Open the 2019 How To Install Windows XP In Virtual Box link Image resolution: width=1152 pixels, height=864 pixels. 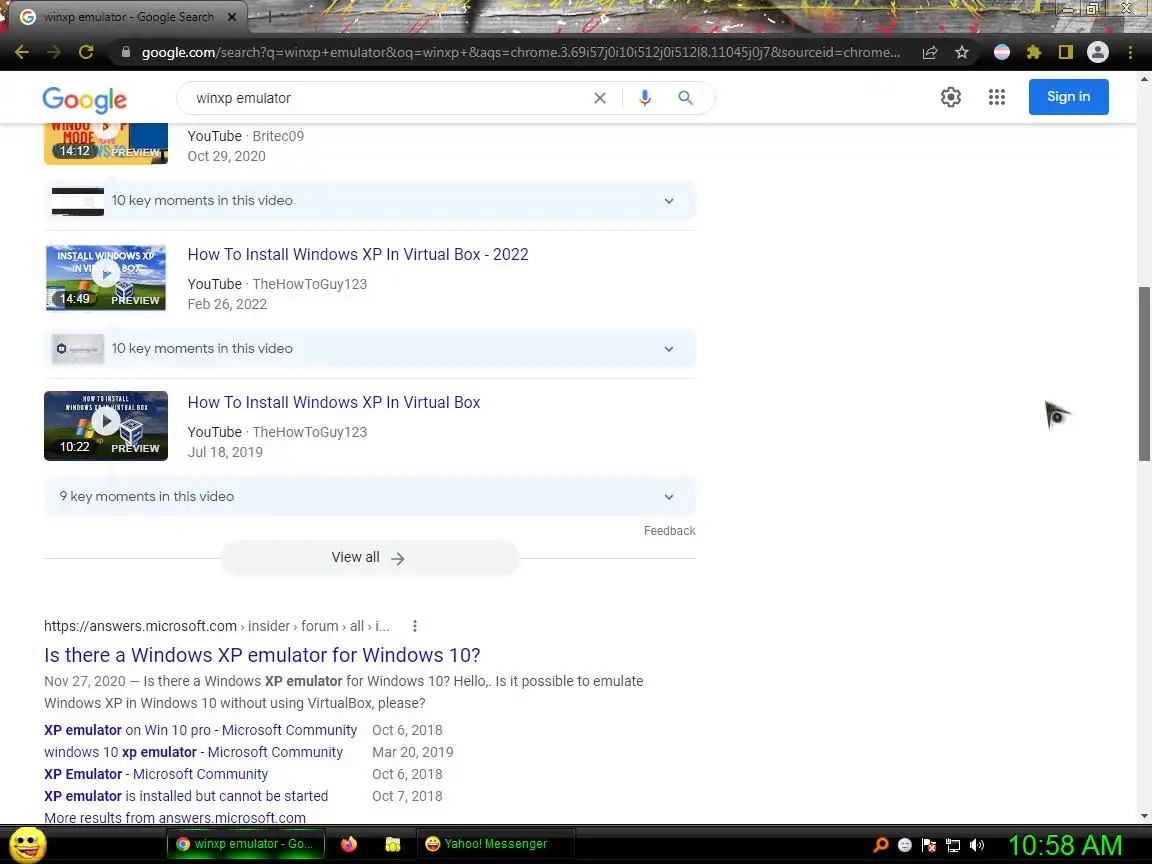click(x=334, y=403)
